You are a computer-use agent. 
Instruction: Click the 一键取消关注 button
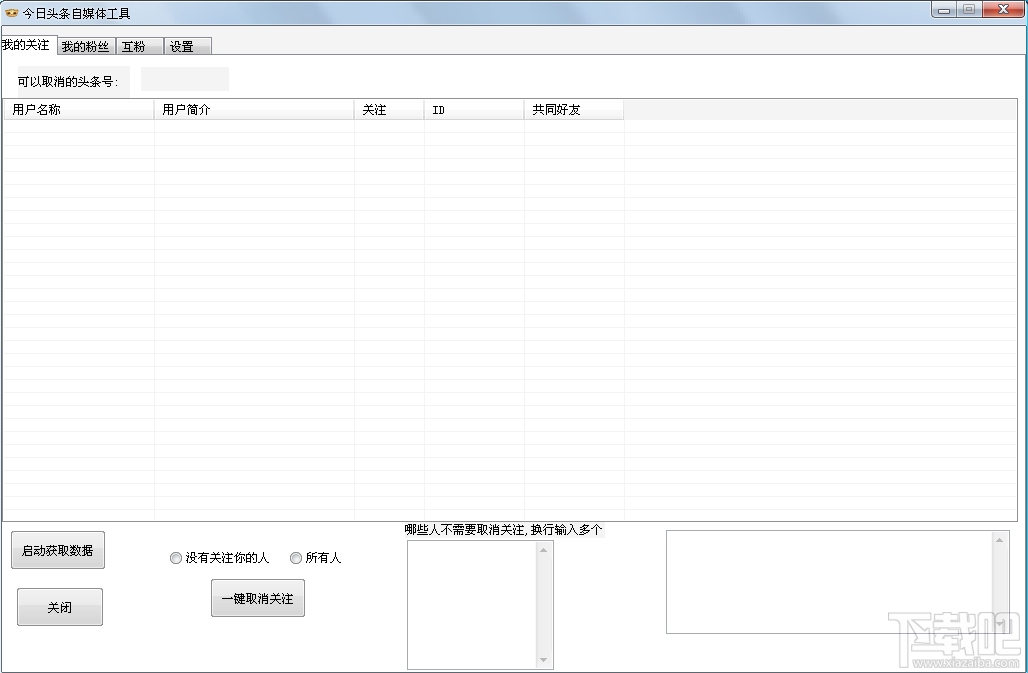258,598
